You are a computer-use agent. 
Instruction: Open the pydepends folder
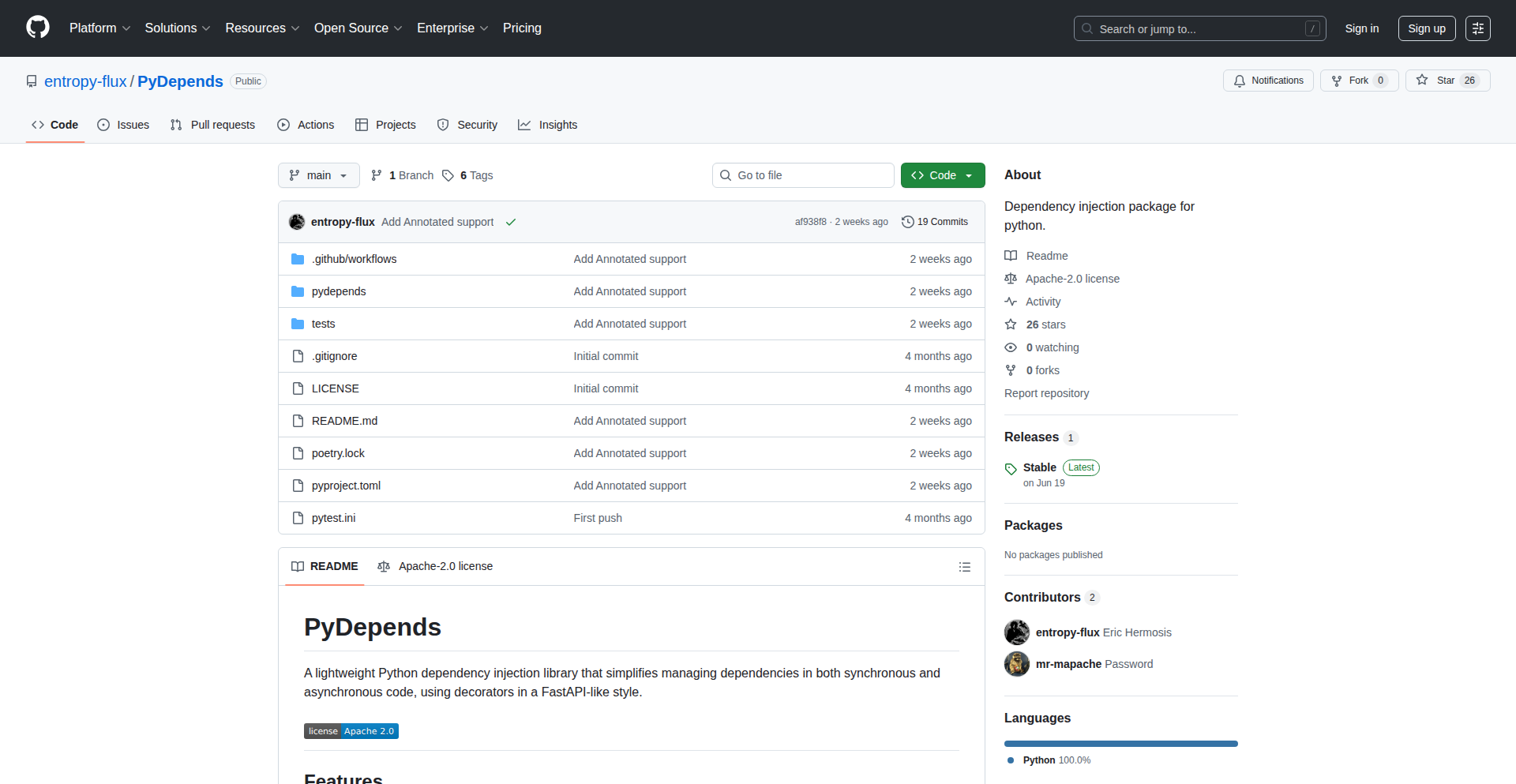[x=338, y=291]
